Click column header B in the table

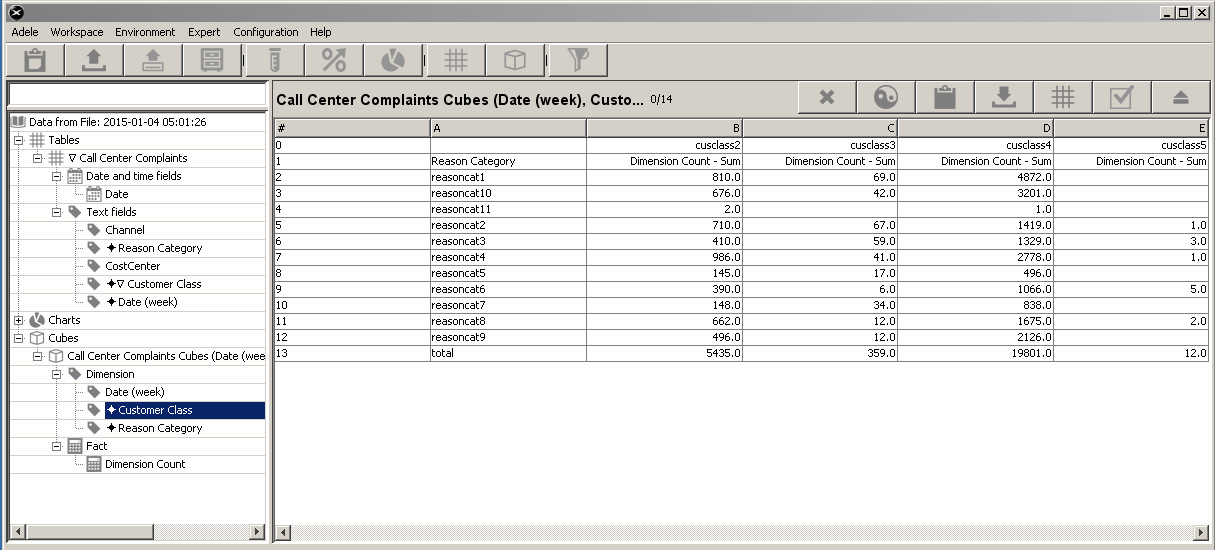click(x=664, y=128)
